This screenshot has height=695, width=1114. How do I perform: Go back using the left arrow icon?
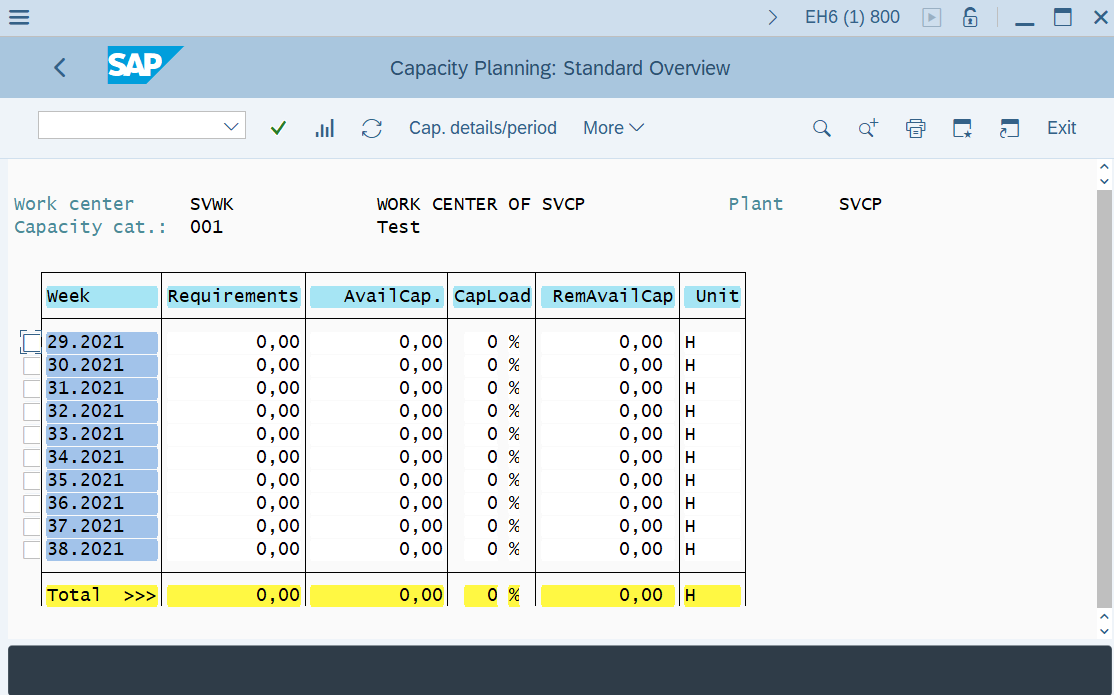click(x=59, y=67)
